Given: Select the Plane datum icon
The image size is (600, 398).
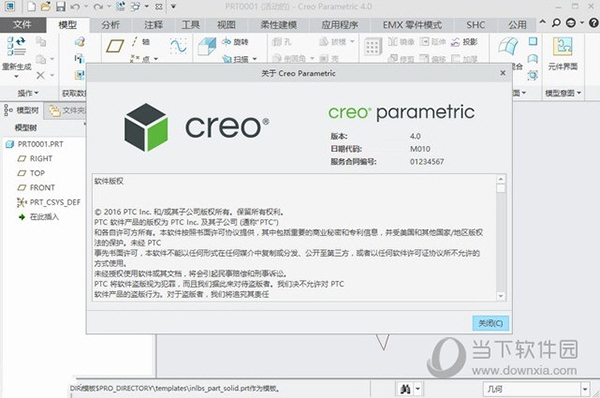Looking at the screenshot, I should tap(115, 46).
